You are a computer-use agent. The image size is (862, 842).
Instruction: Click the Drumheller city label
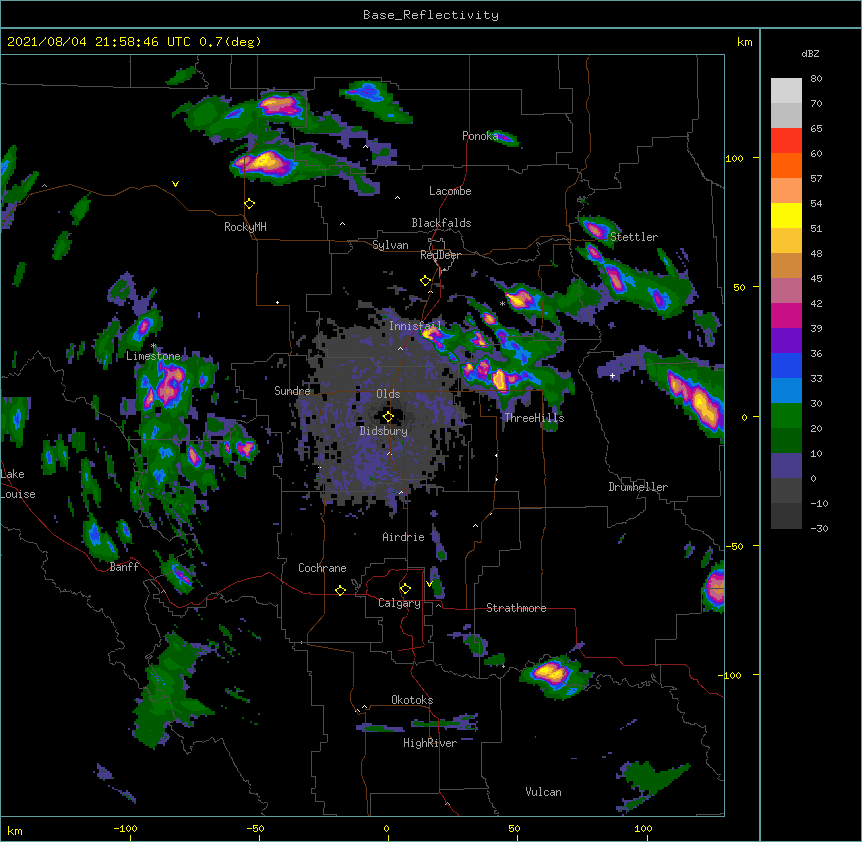638,487
